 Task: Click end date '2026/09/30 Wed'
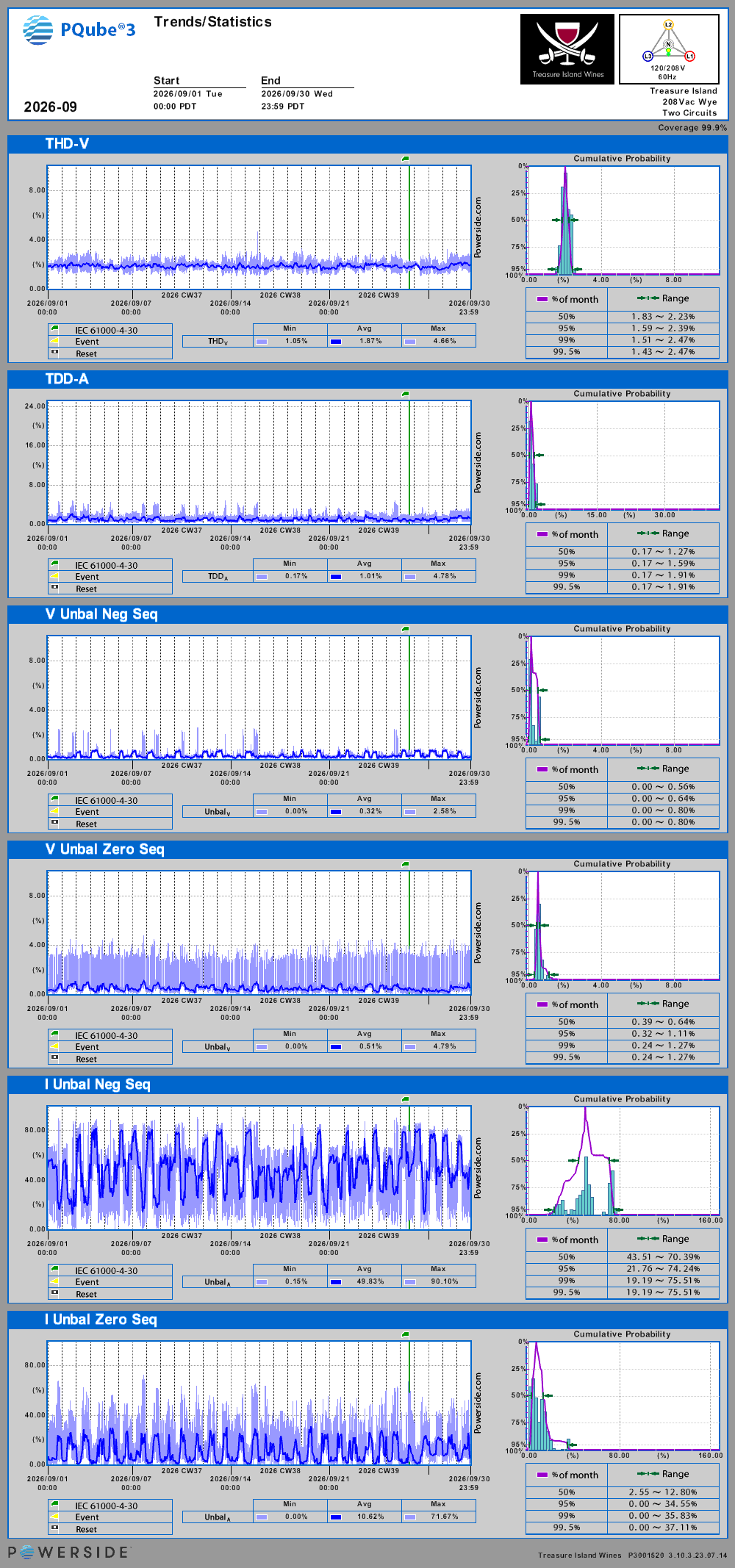tap(297, 94)
